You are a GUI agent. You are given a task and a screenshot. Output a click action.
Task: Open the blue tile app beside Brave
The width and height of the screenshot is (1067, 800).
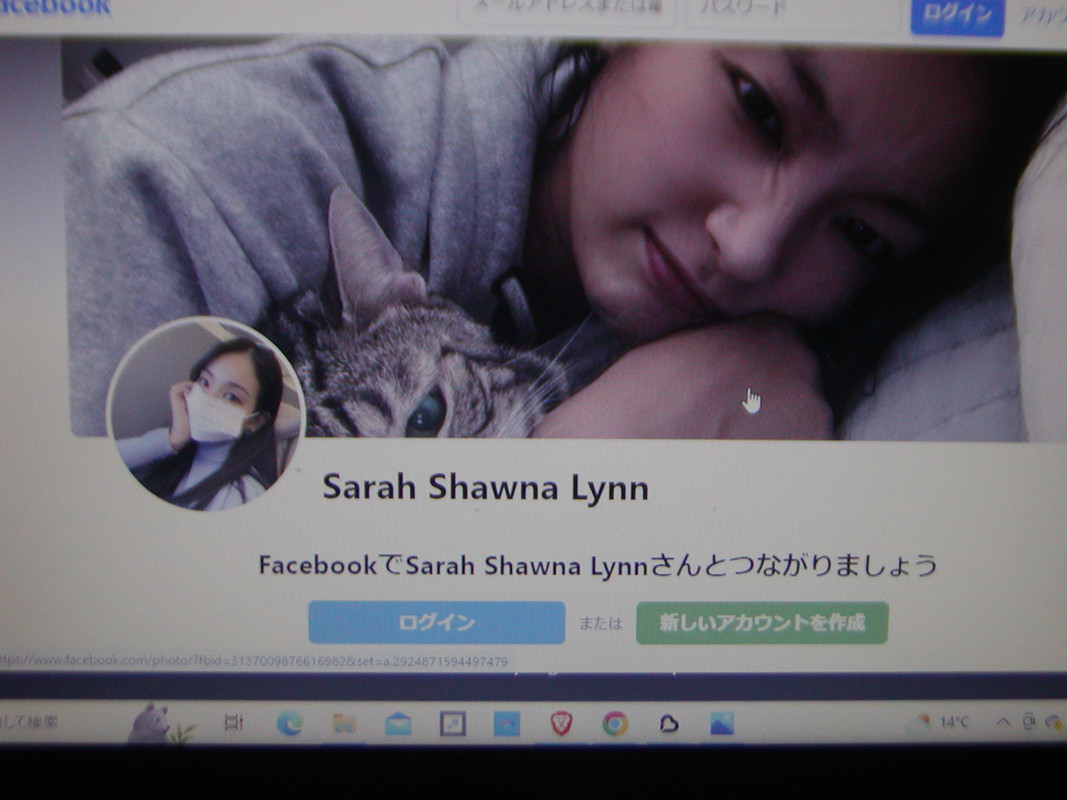pos(506,724)
